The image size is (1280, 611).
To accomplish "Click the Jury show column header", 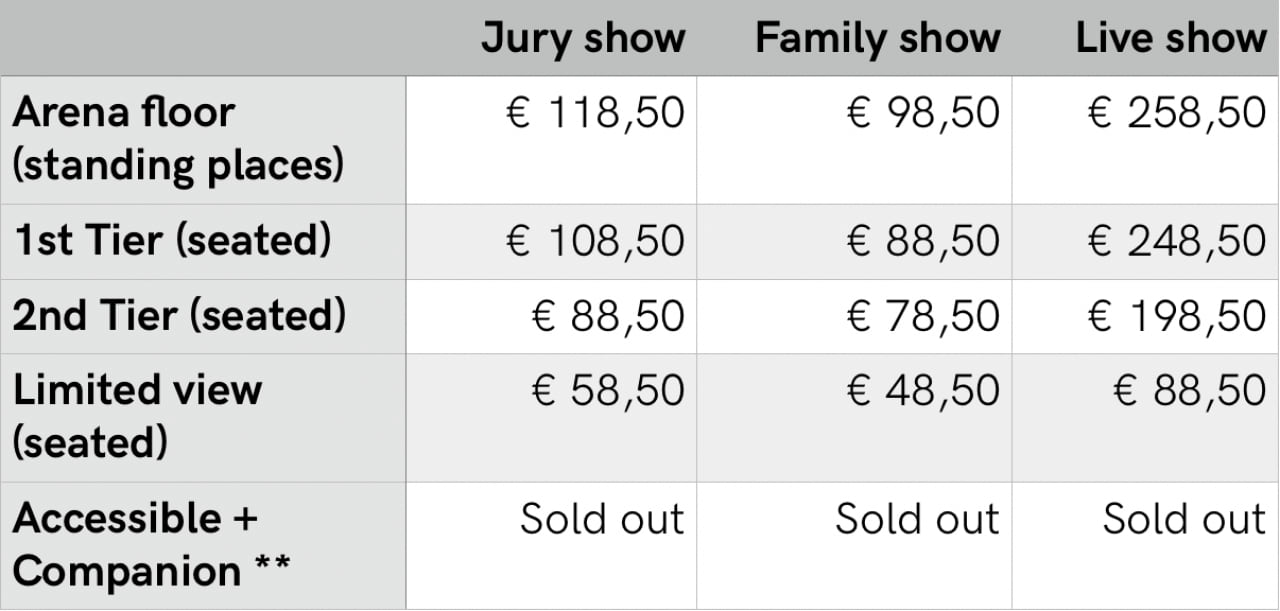I will click(583, 39).
